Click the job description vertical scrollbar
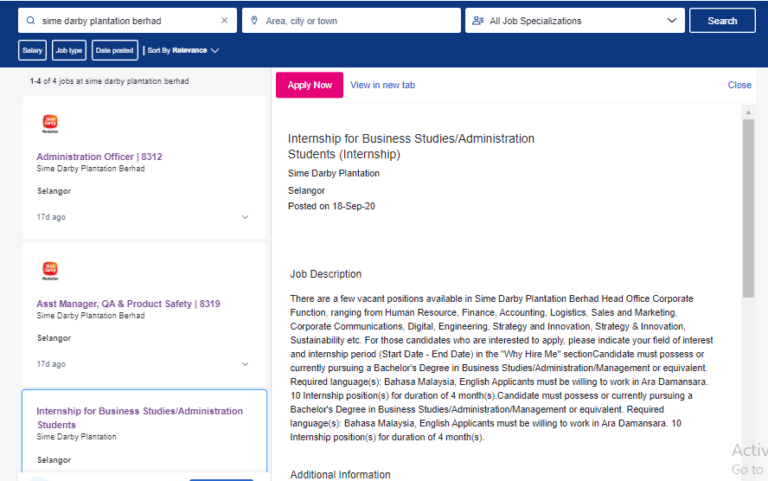Screen dimensions: 768x481 click(x=748, y=210)
